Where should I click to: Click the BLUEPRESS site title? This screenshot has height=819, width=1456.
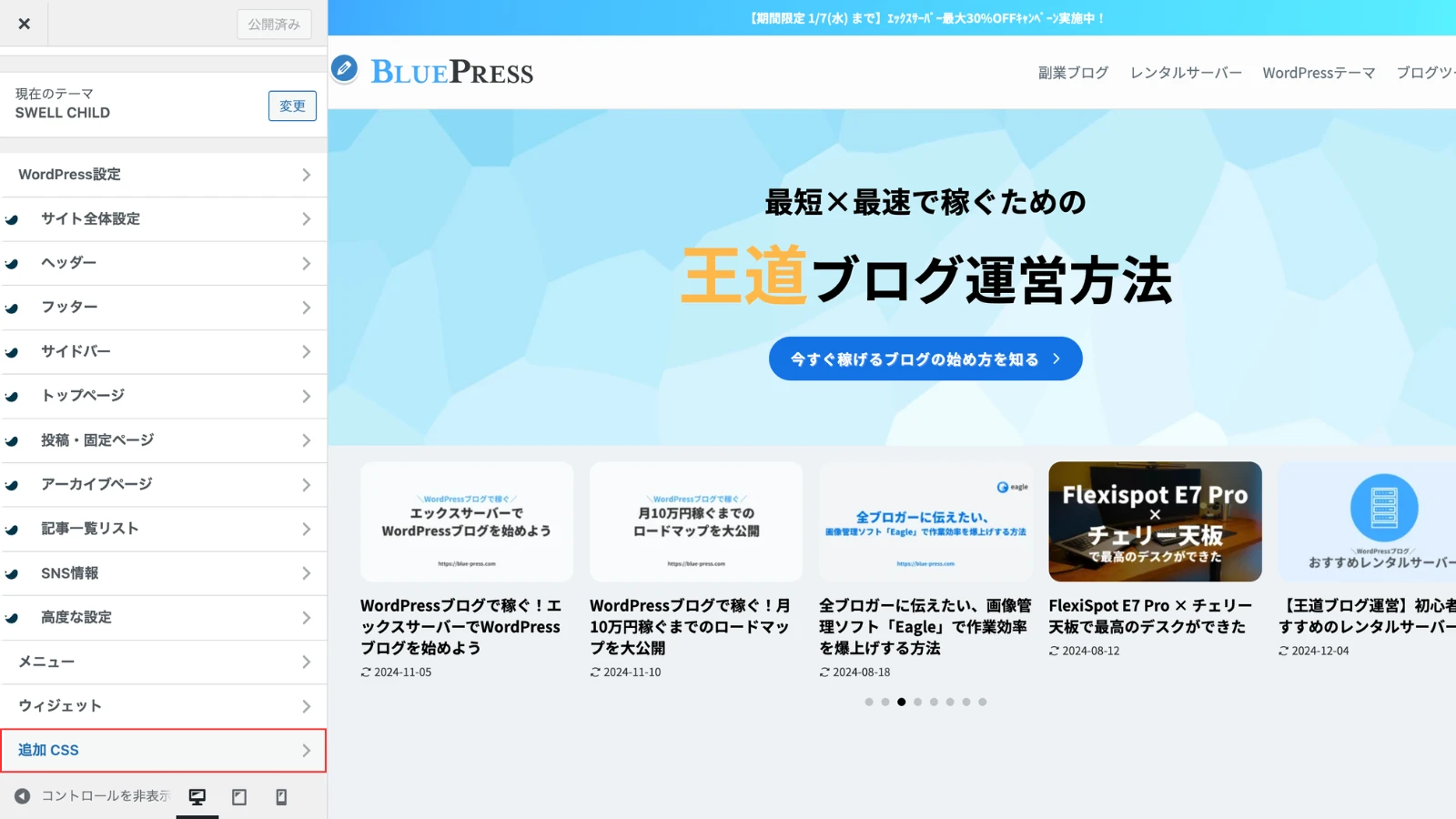pyautogui.click(x=452, y=72)
